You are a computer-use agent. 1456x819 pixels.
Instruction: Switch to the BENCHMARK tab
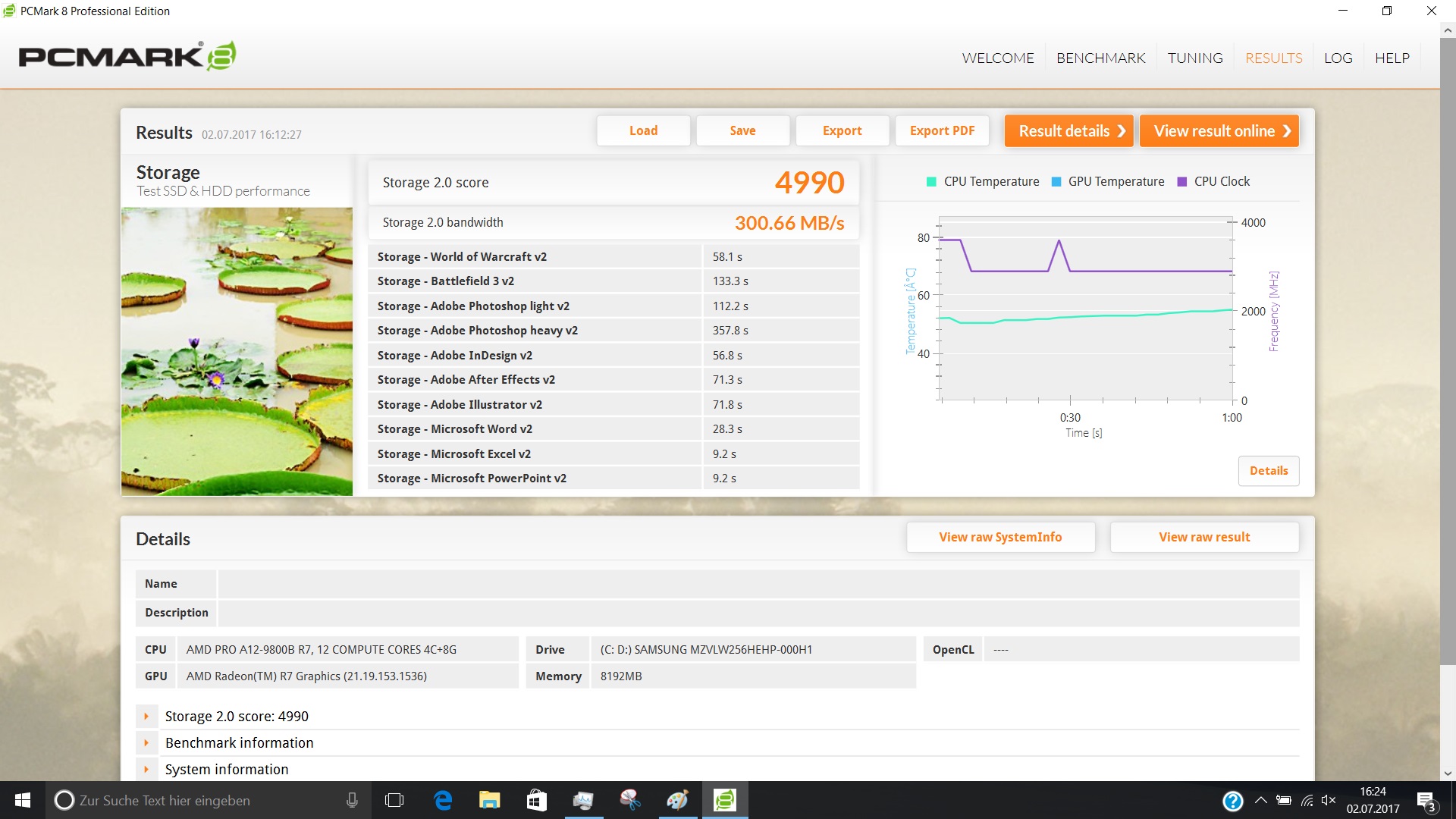coord(1100,58)
